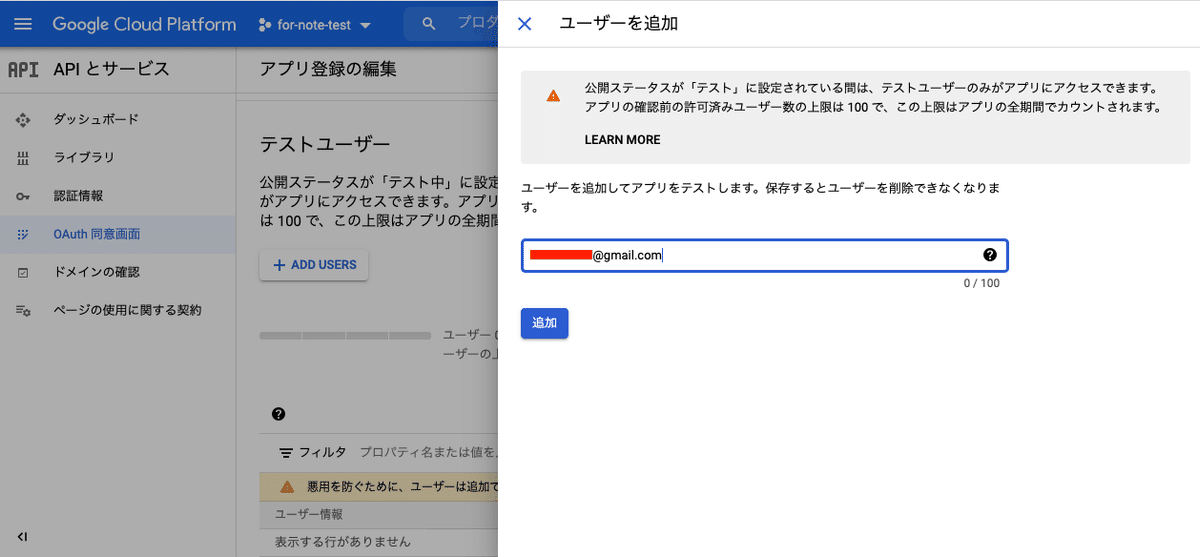Click the ユーザーを追加 panel title
1200x557 pixels.
click(x=618, y=23)
